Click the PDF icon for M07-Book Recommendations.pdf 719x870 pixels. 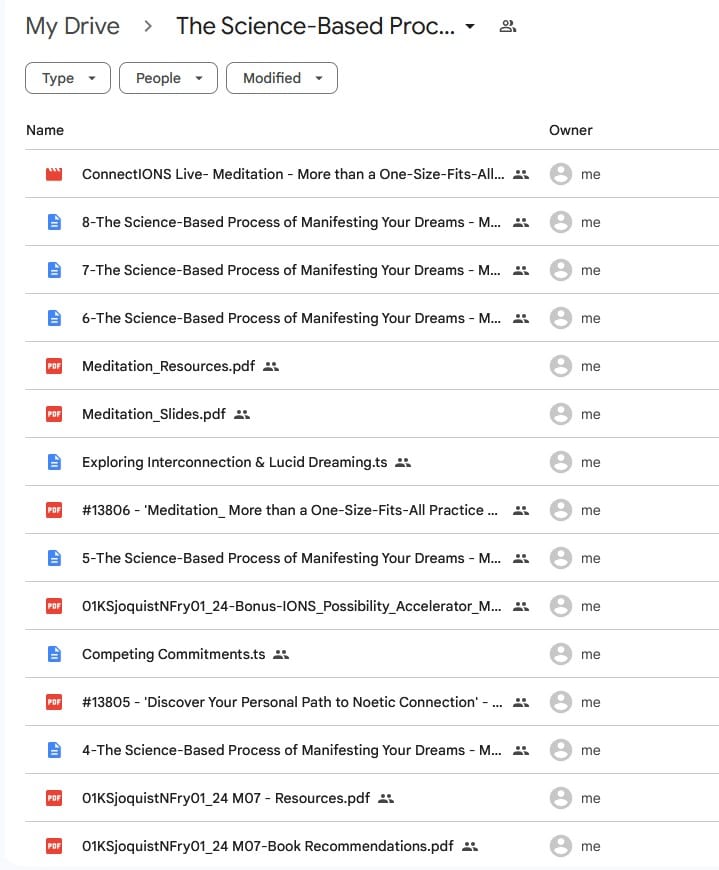[x=54, y=846]
